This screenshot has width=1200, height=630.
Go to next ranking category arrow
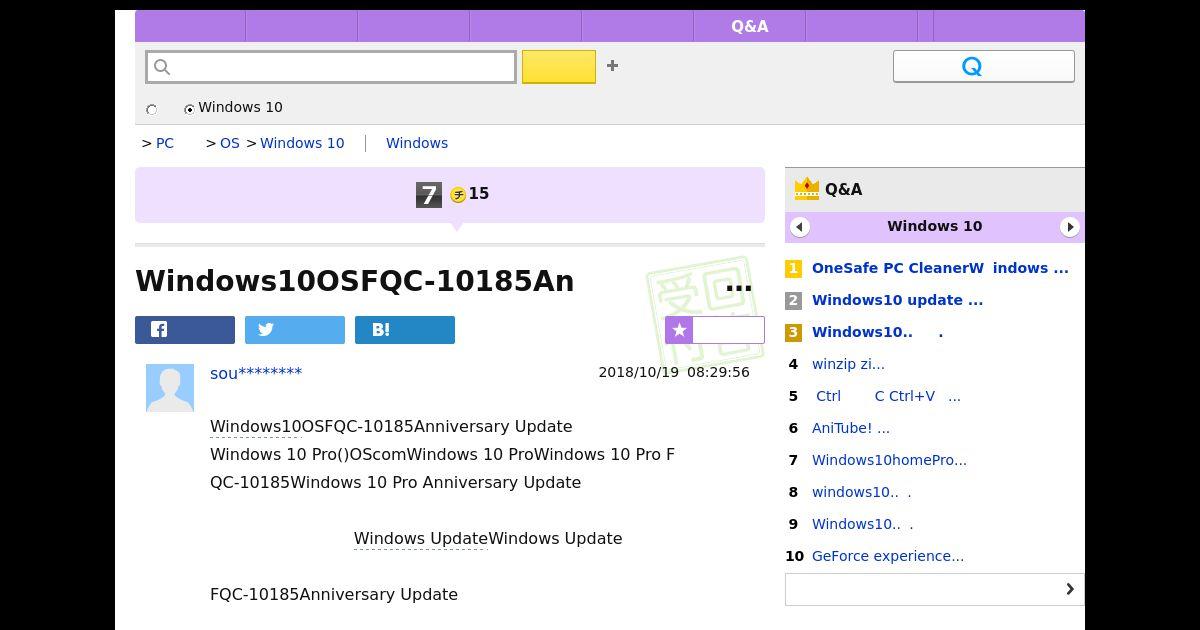pyautogui.click(x=1070, y=227)
